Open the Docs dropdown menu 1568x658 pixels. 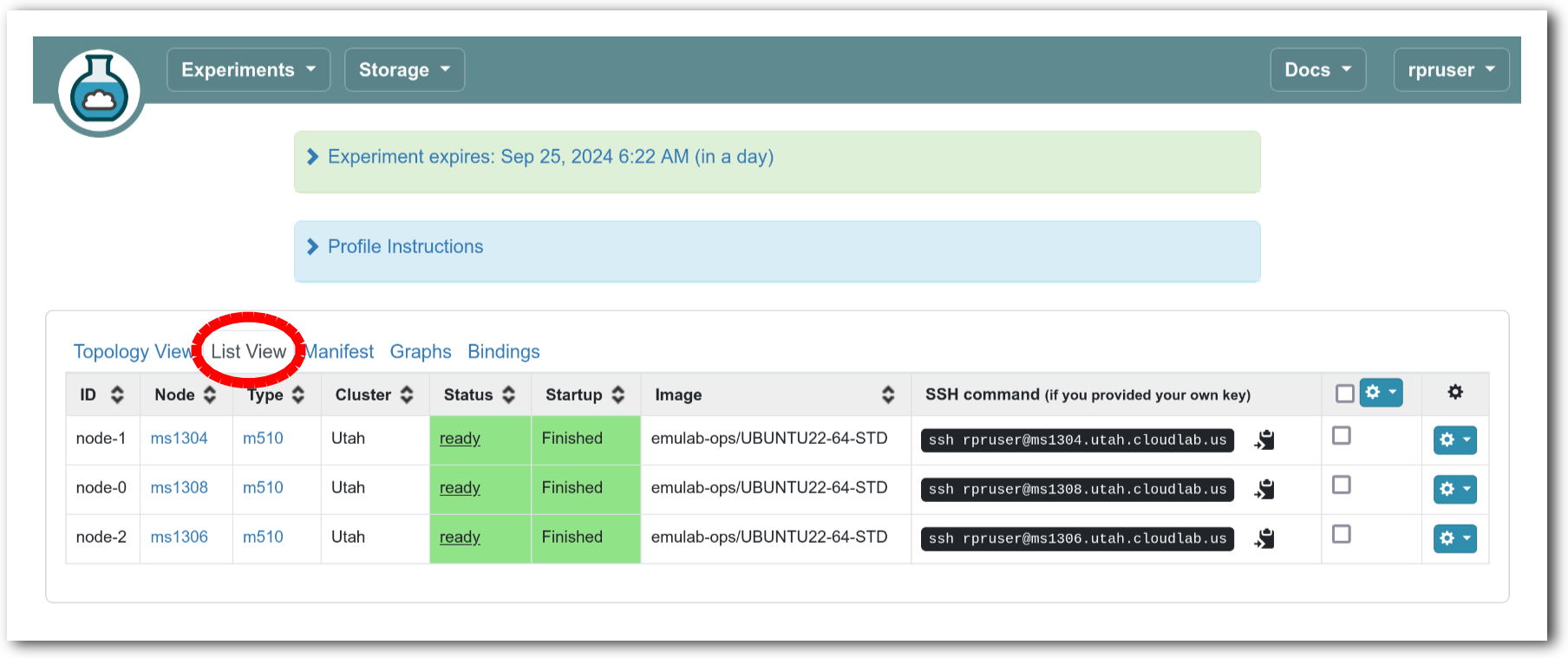(1317, 69)
